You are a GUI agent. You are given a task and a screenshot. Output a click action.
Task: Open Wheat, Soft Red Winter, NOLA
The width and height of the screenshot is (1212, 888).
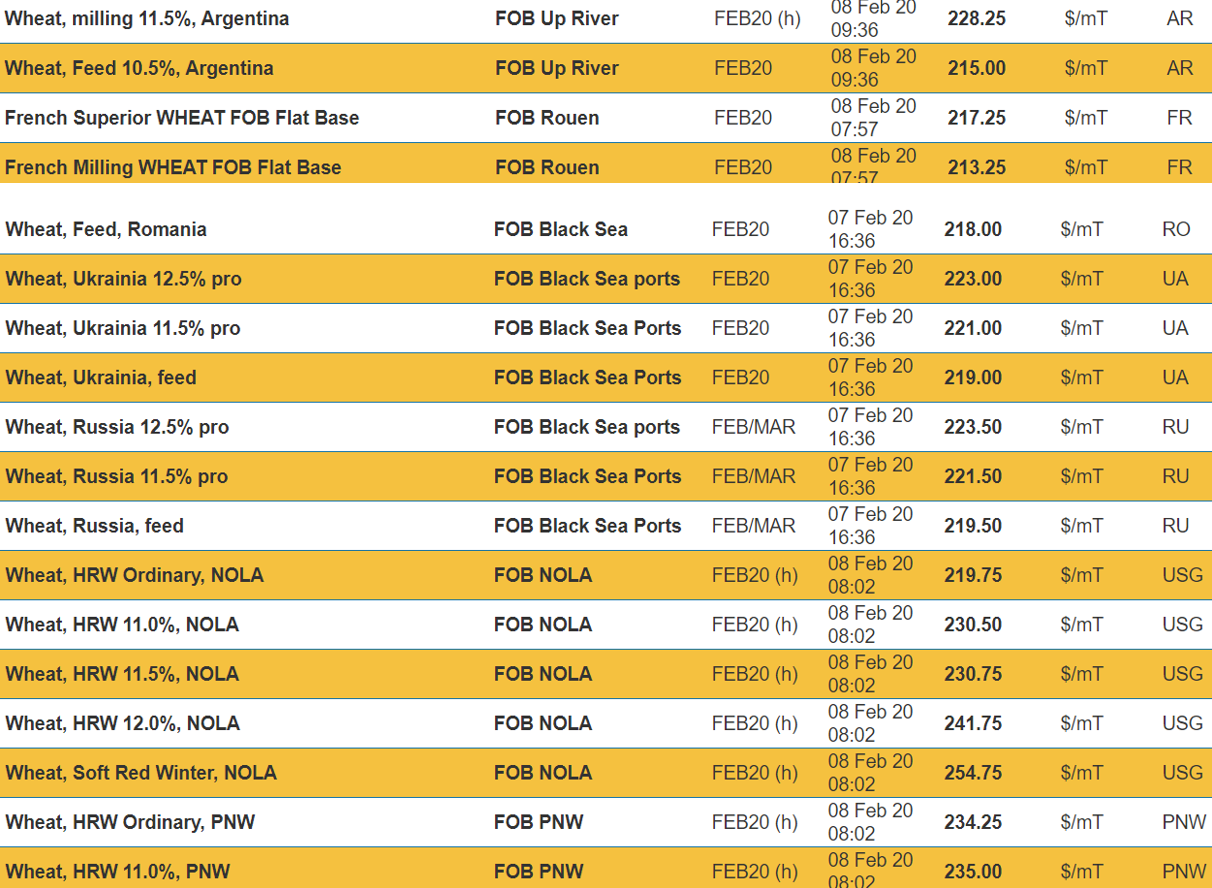point(141,773)
